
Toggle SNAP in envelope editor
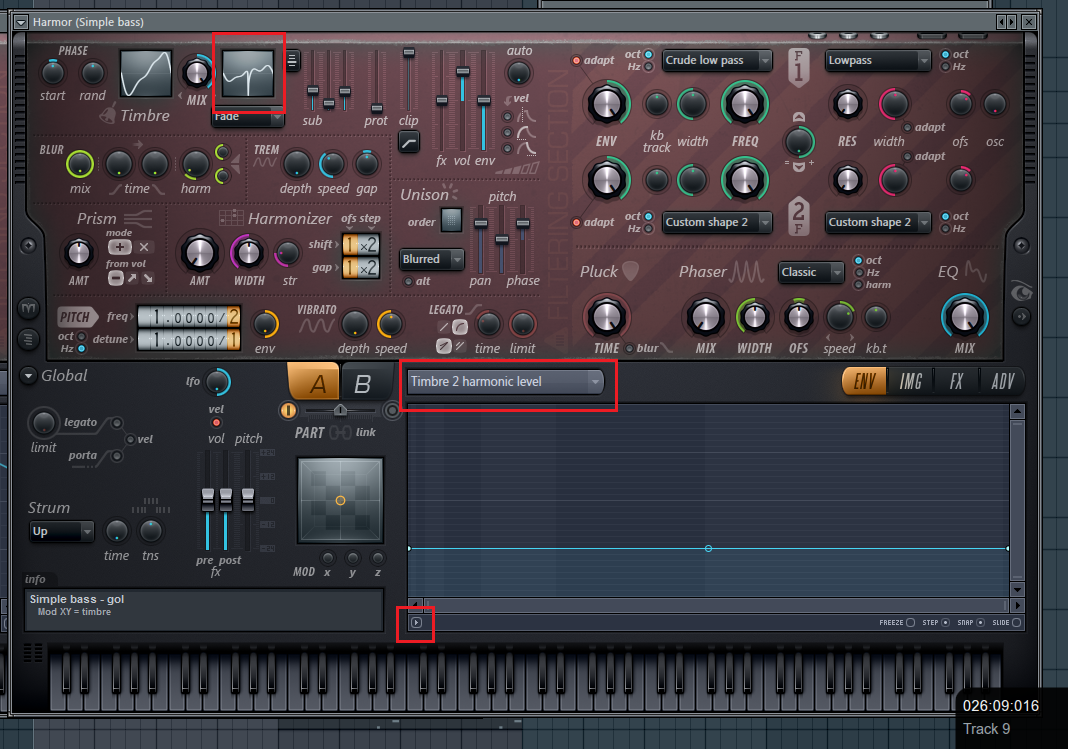pos(981,622)
